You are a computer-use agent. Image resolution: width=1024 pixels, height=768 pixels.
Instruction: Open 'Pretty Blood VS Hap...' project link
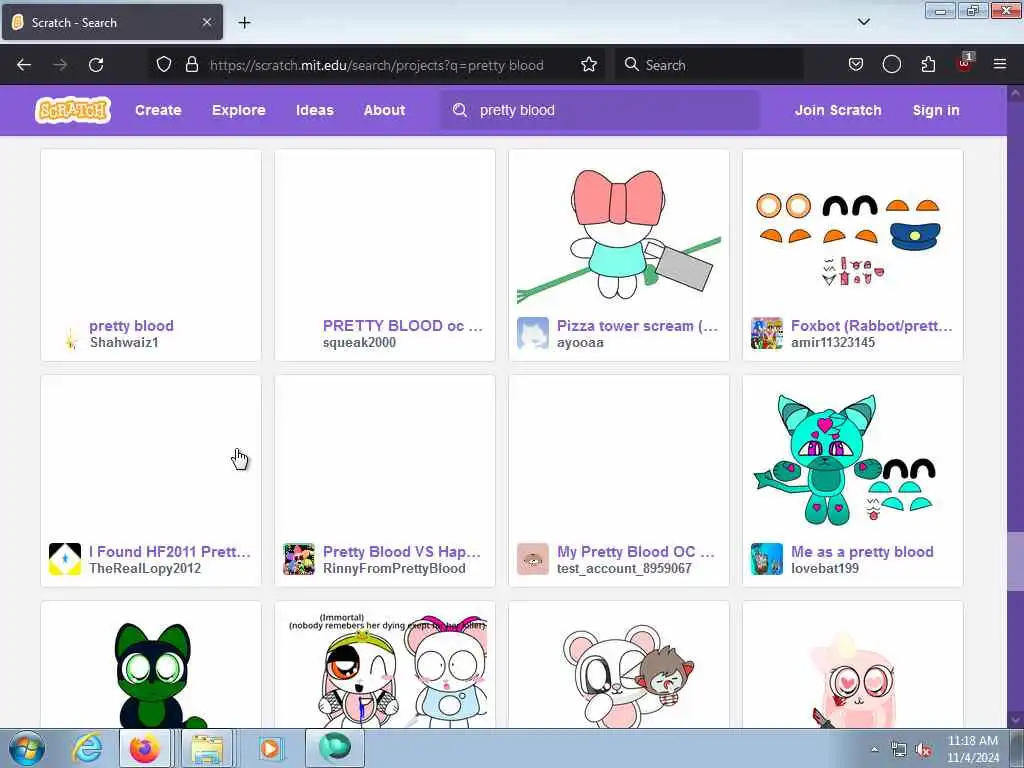(402, 551)
